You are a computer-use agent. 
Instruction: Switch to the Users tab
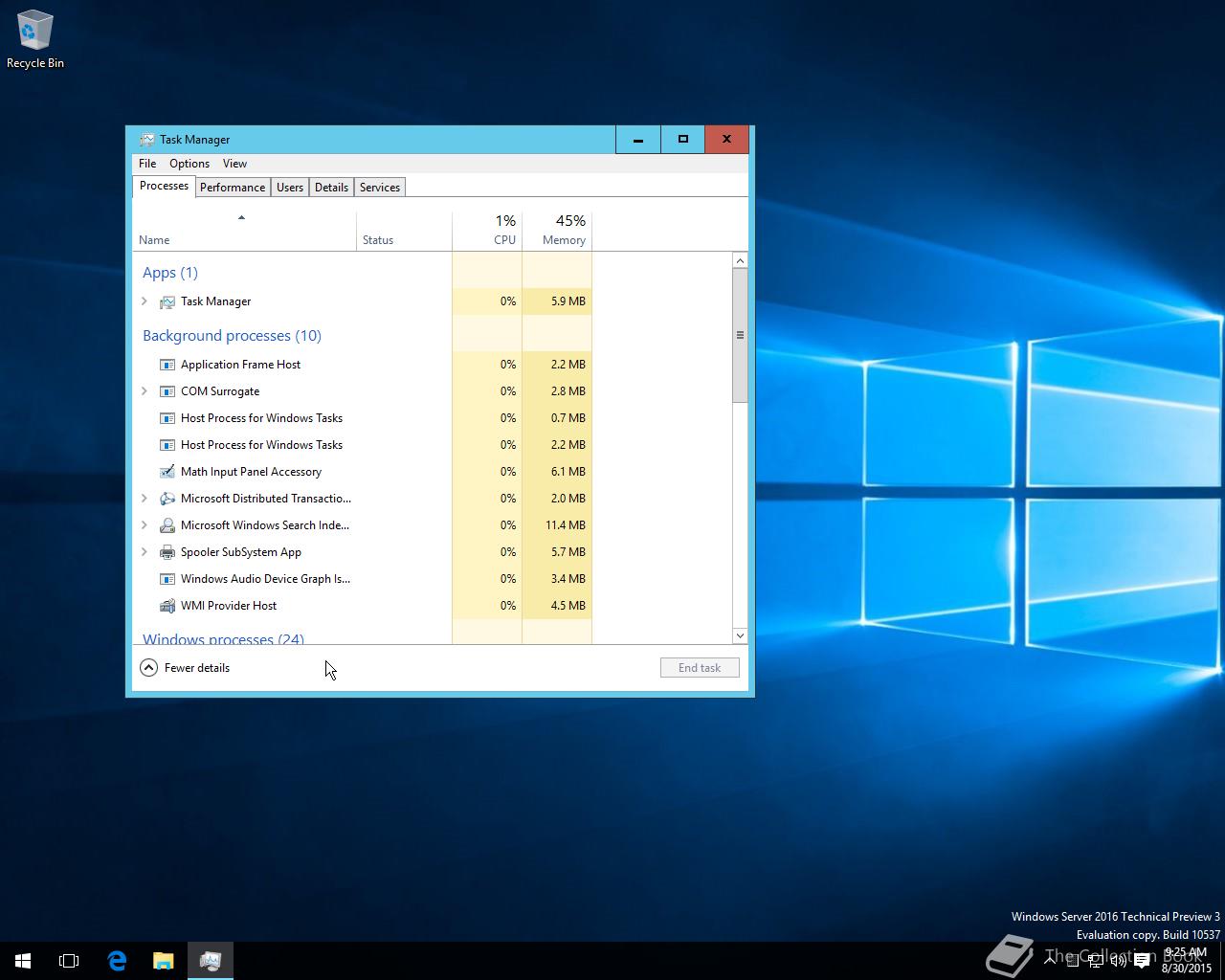(290, 188)
